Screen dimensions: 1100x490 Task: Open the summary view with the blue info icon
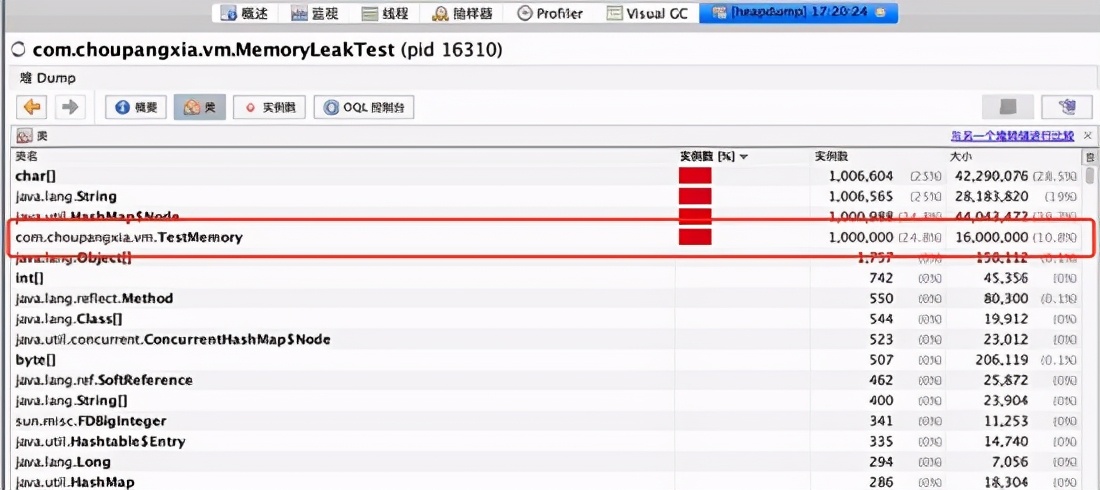[x=135, y=107]
